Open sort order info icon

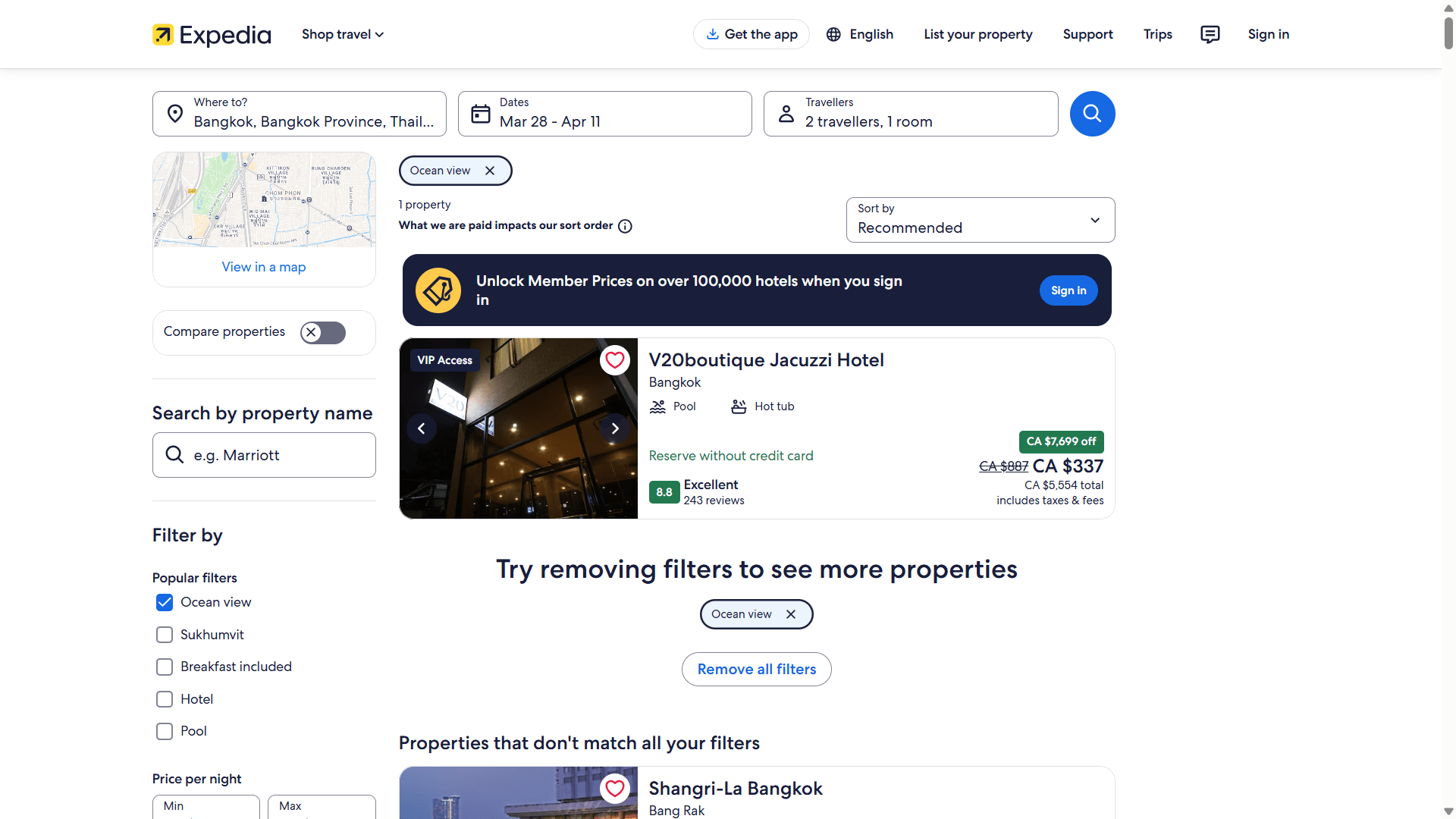(625, 226)
